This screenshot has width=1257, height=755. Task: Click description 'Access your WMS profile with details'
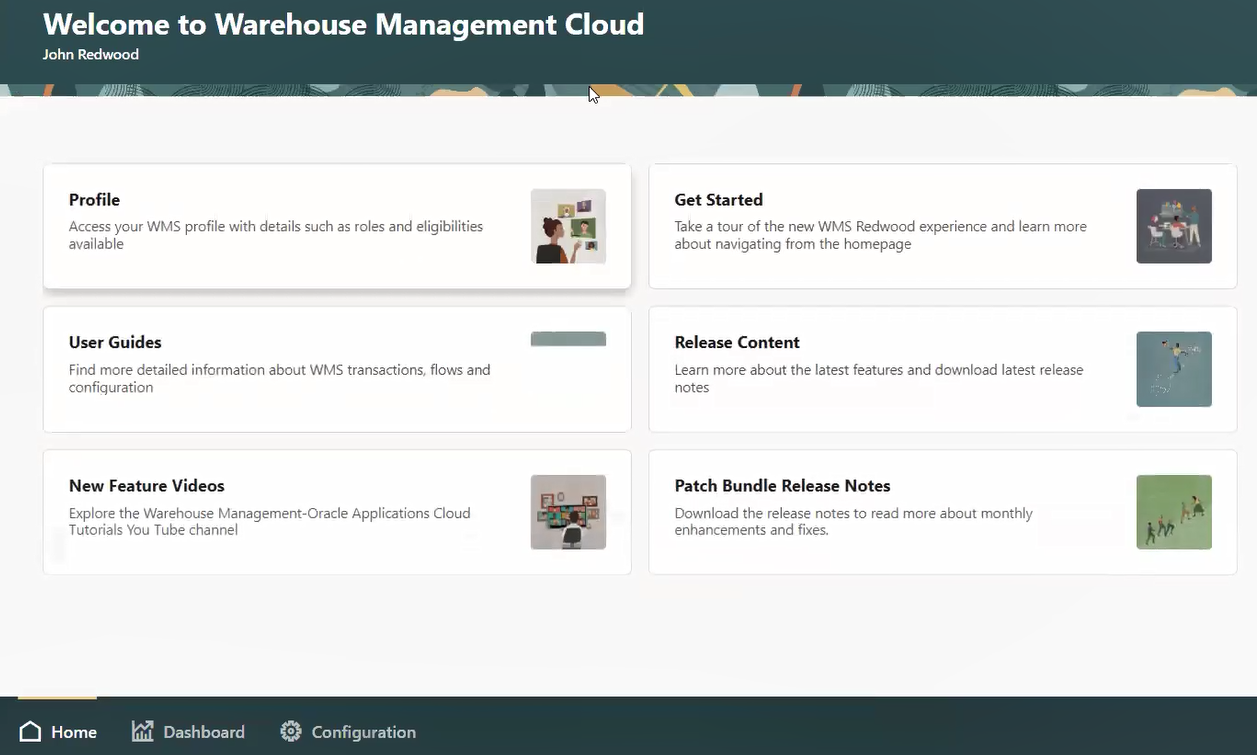276,235
